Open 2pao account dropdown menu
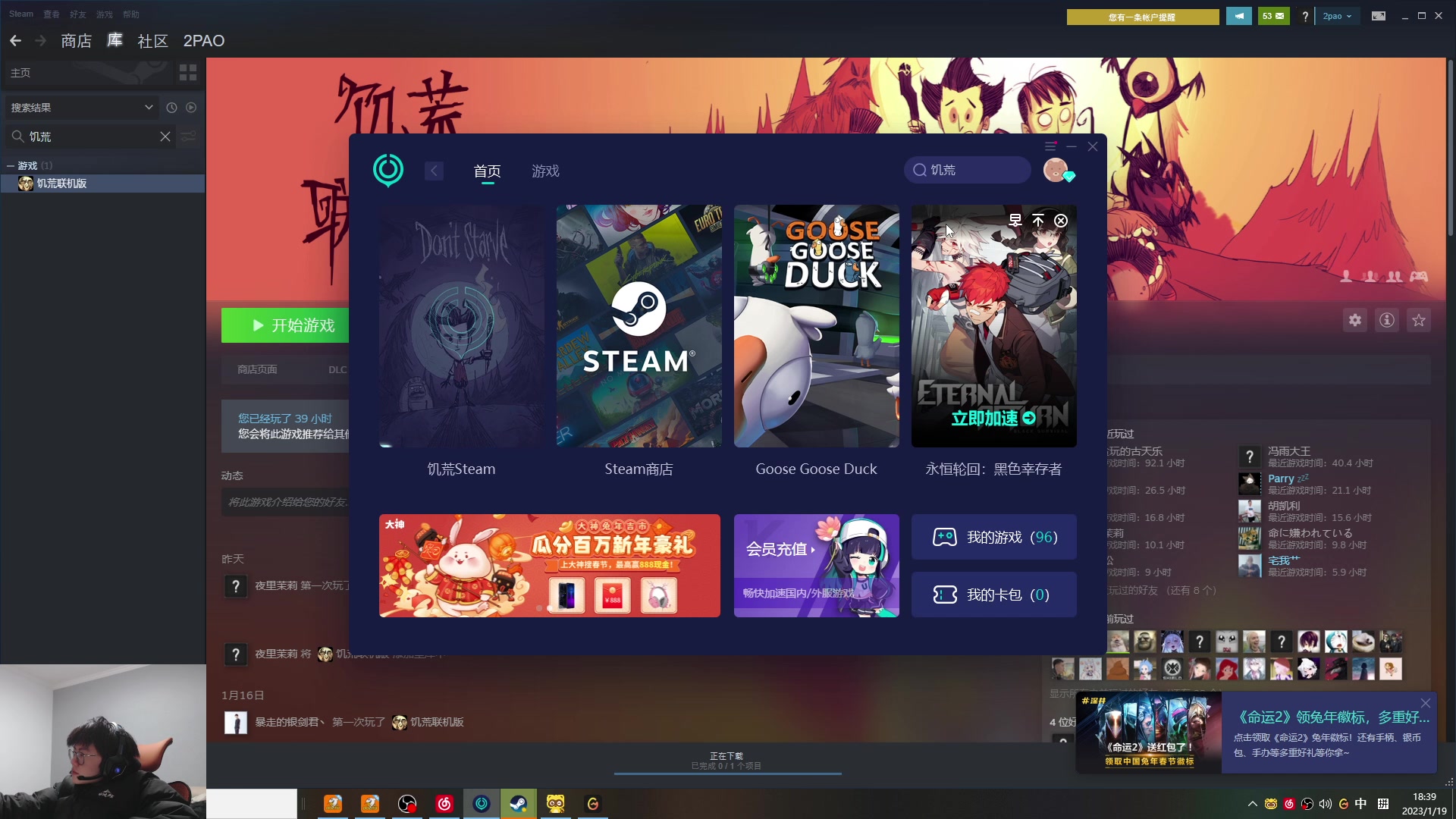 1338,16
